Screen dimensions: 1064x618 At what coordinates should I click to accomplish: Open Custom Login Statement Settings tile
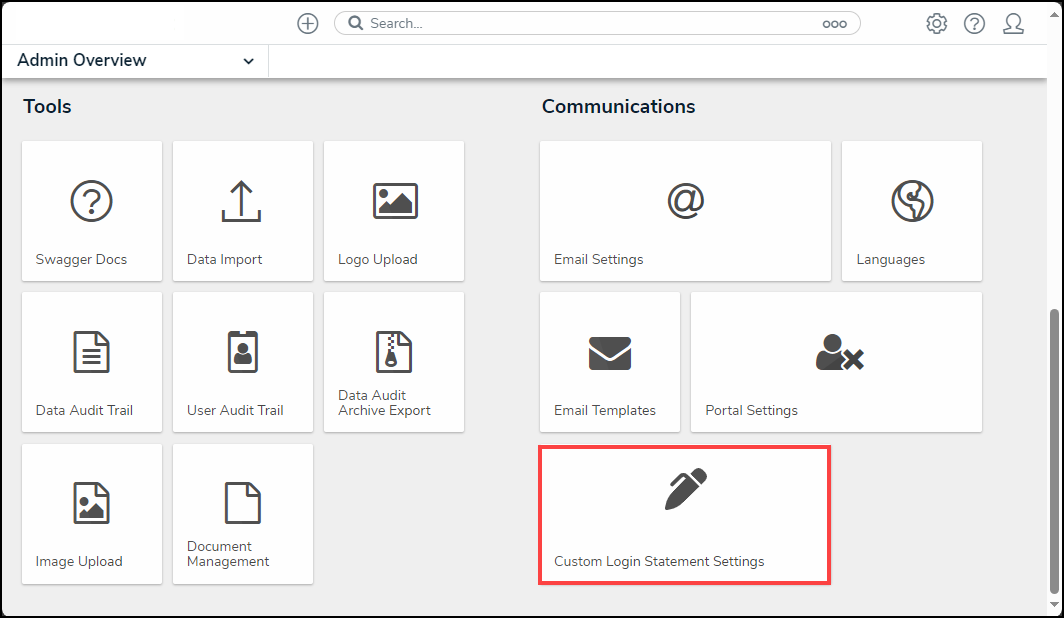point(685,514)
